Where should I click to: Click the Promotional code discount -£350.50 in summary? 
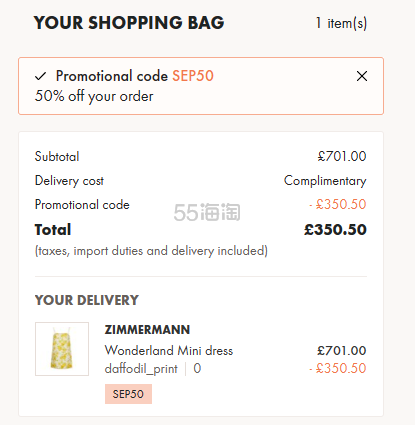[x=338, y=204]
